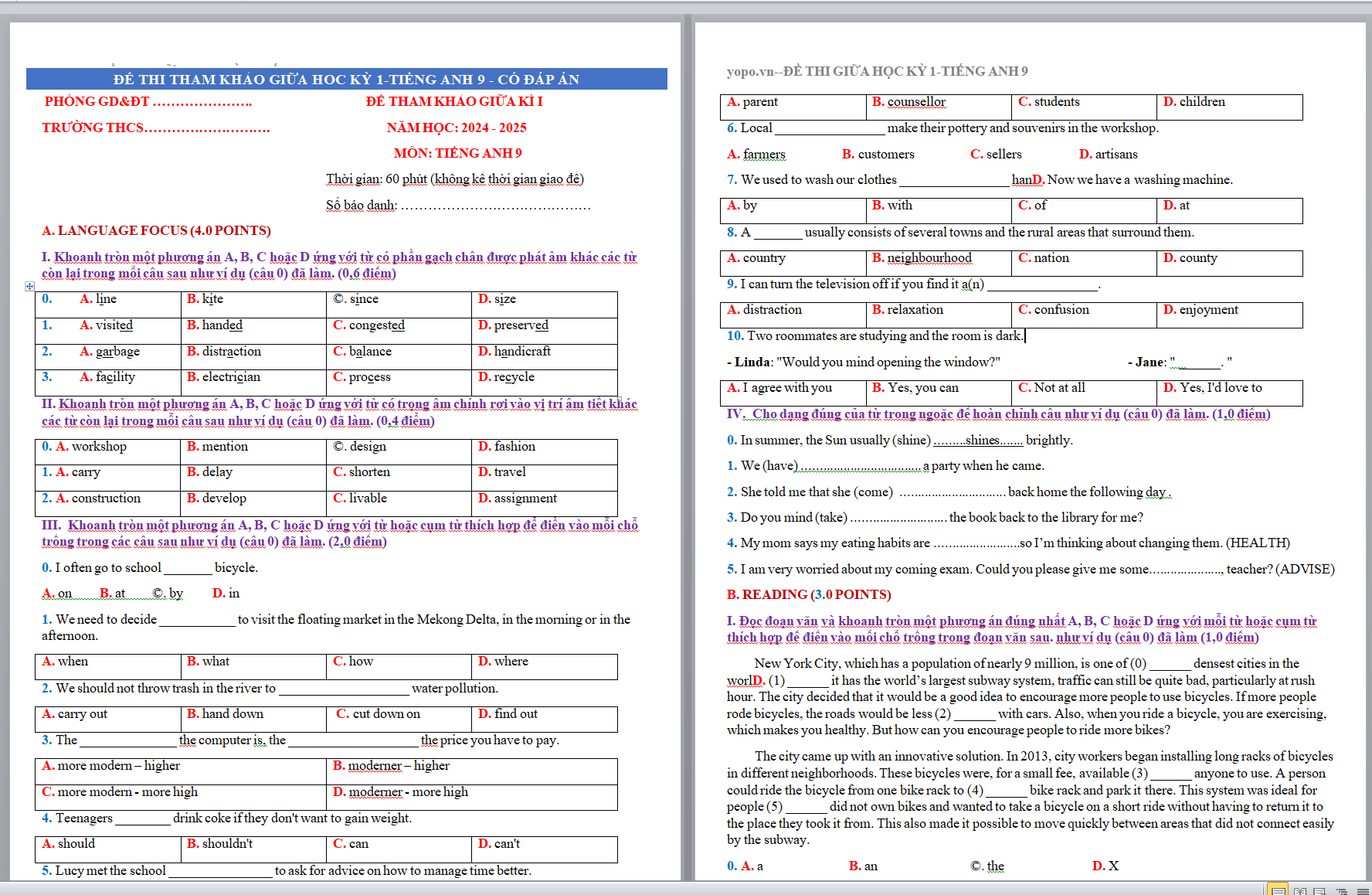Click the 'B. electrician' table cell
Screen dimensions: 1372x895
click(x=253, y=383)
